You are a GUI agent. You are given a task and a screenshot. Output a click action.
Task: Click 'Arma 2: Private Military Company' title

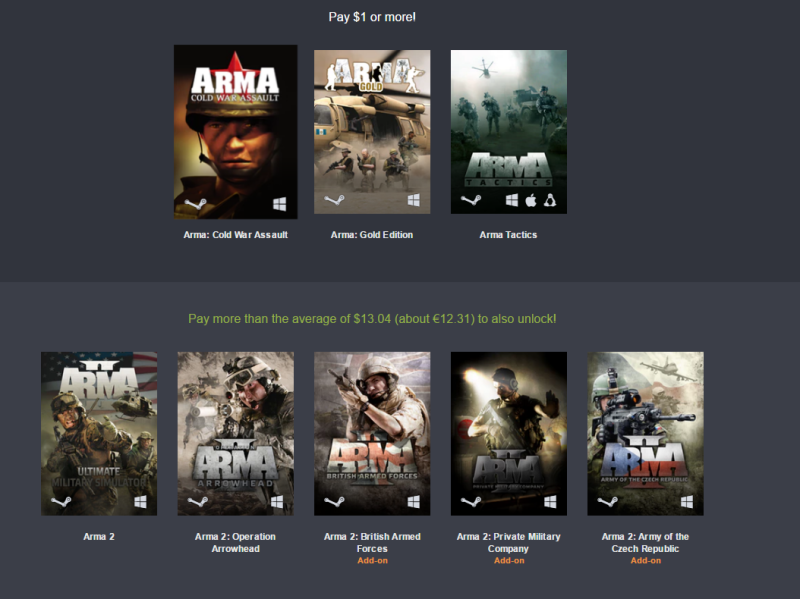[x=509, y=542]
